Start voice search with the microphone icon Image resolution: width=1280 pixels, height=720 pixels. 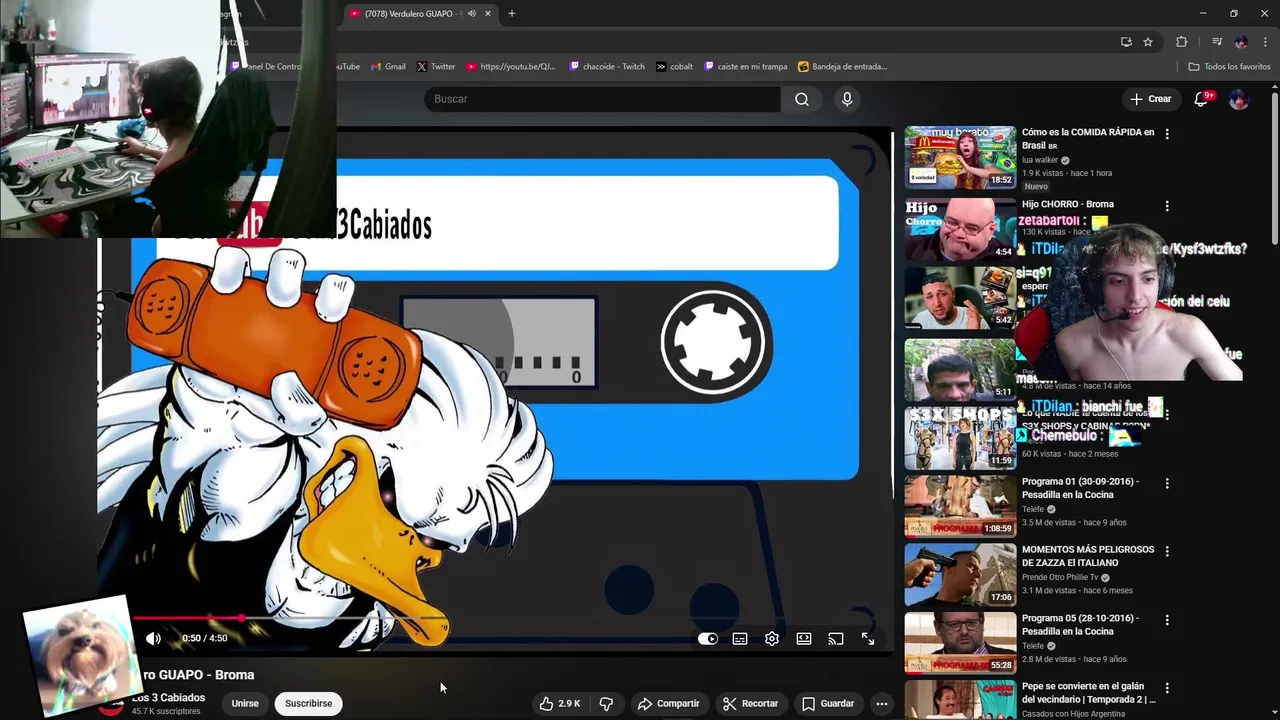click(847, 99)
